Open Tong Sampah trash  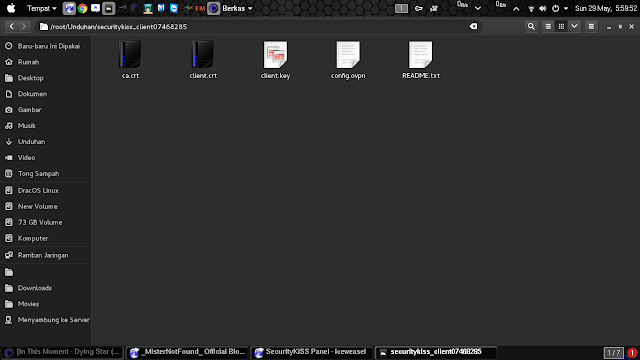45,173
